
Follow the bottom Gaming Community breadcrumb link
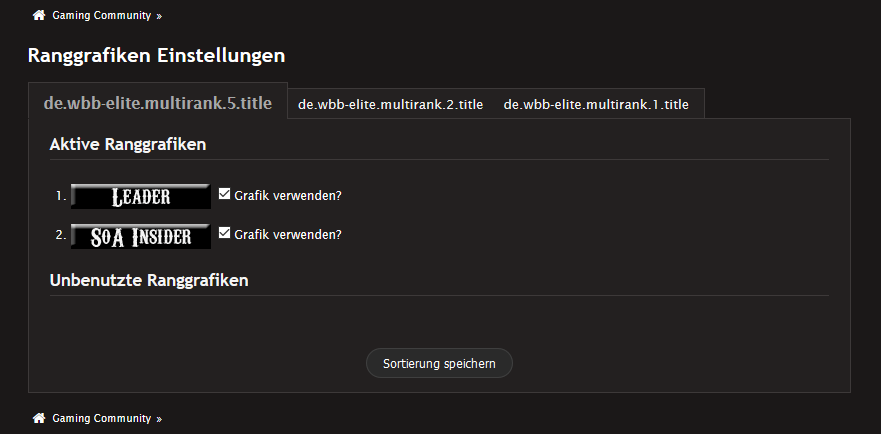click(101, 418)
